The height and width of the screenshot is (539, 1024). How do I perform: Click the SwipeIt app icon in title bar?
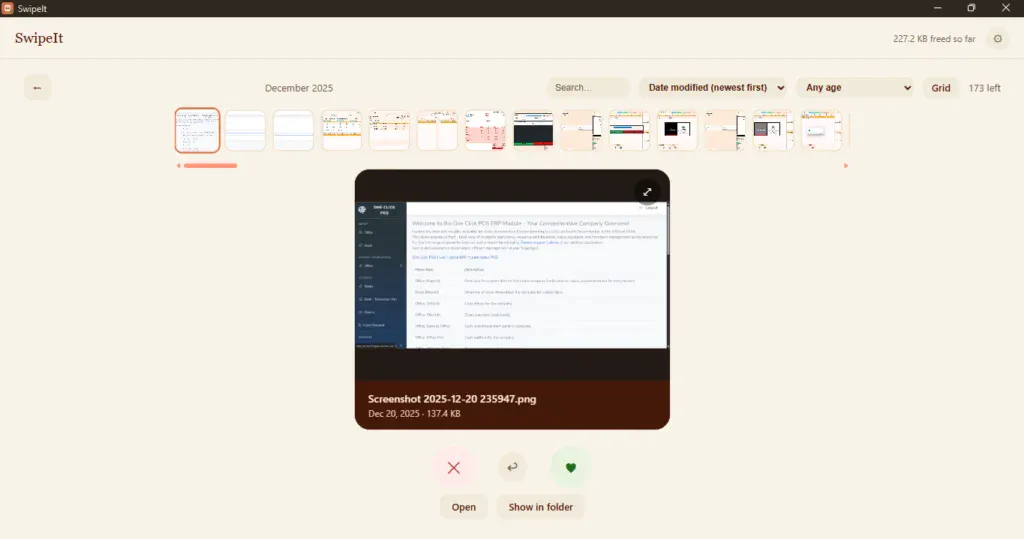point(8,8)
